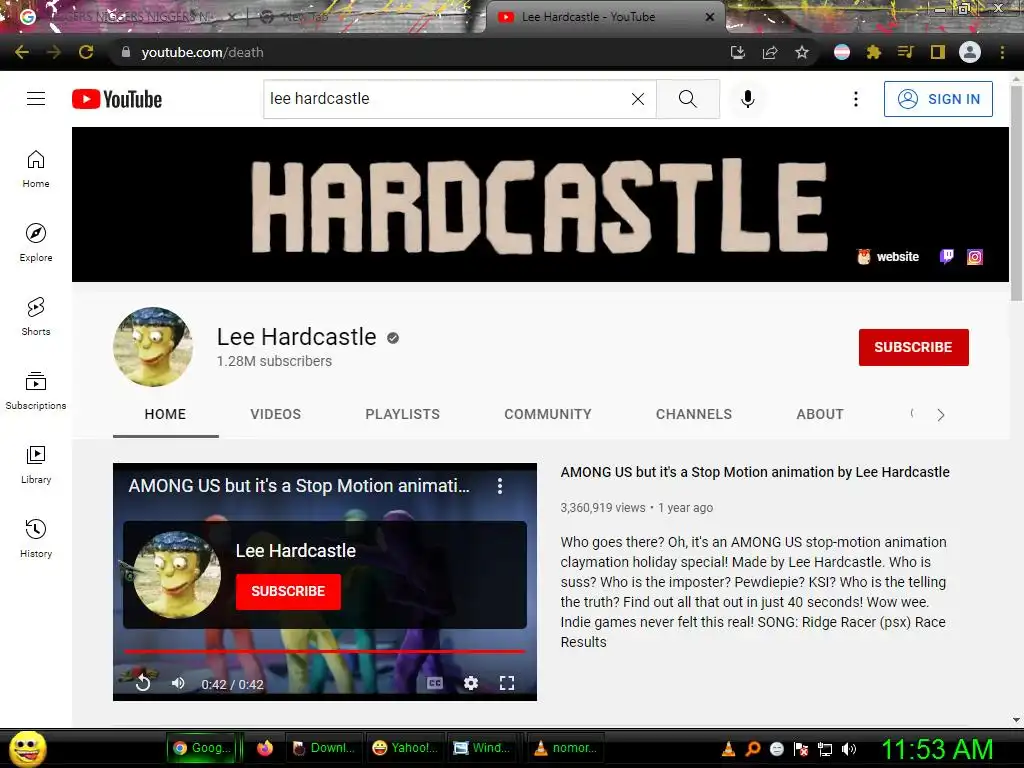Screen dimensions: 1024x768
Task: Reload the page with the refresh icon
Action: [x=86, y=52]
